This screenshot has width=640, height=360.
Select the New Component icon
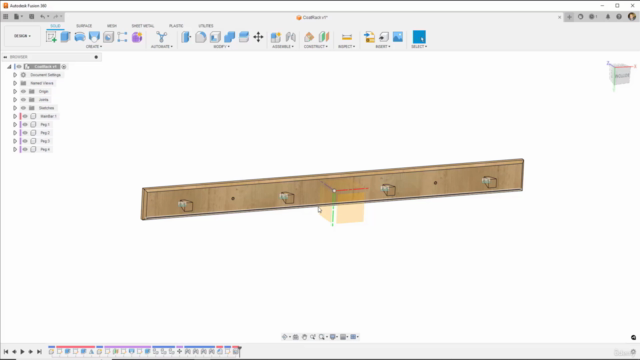[x=276, y=37]
